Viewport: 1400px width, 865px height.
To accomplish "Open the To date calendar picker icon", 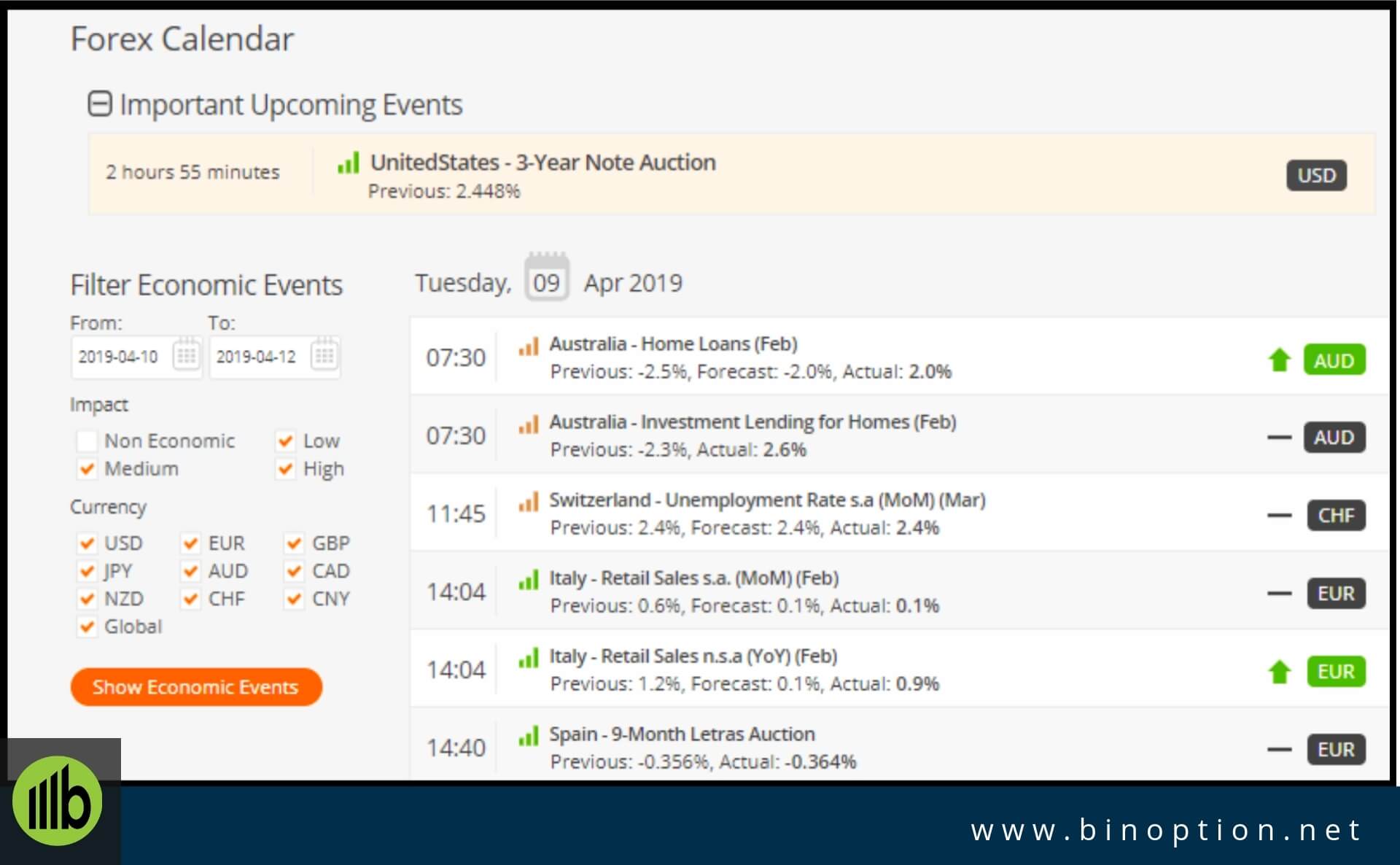I will [x=324, y=356].
